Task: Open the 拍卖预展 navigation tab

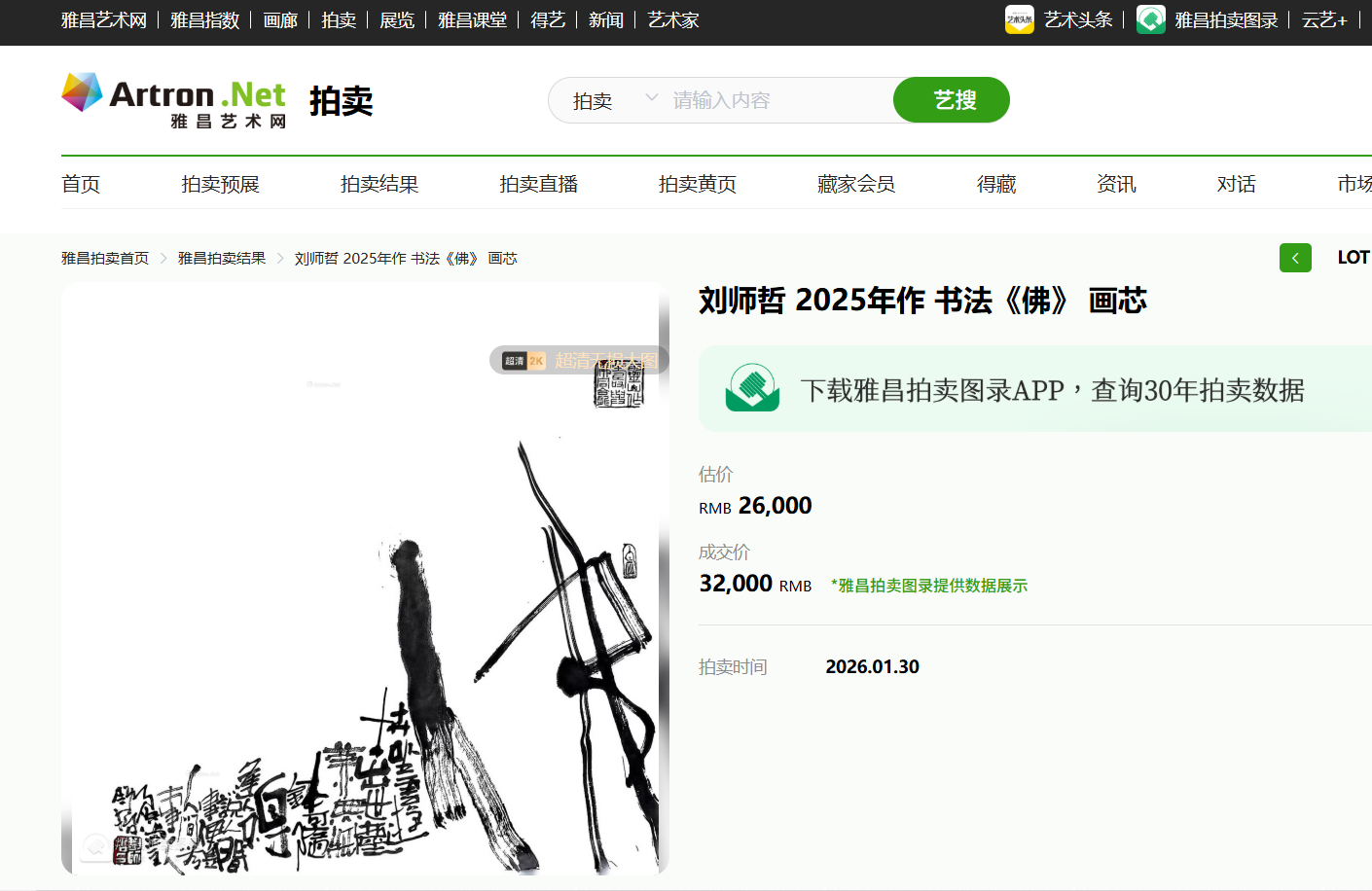Action: [x=220, y=184]
